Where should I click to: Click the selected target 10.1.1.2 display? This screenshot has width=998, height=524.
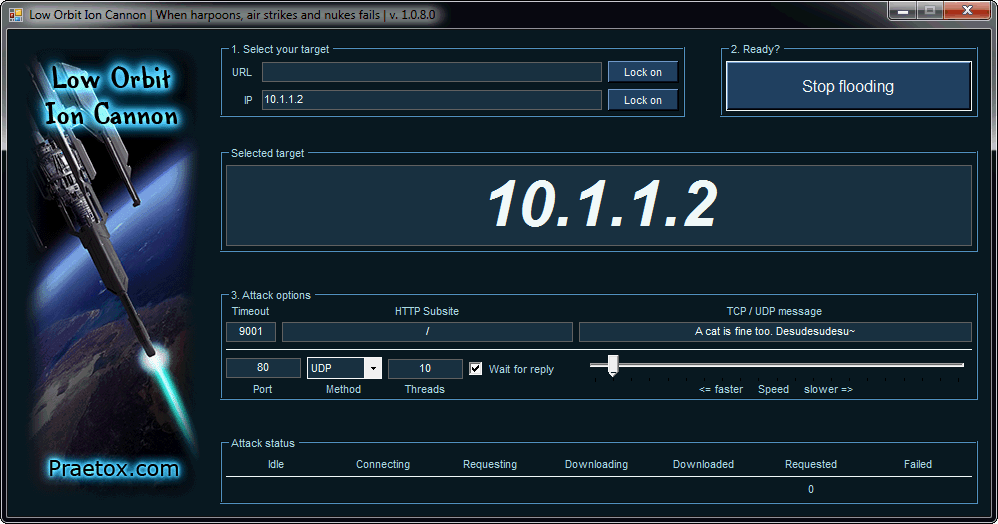click(599, 205)
